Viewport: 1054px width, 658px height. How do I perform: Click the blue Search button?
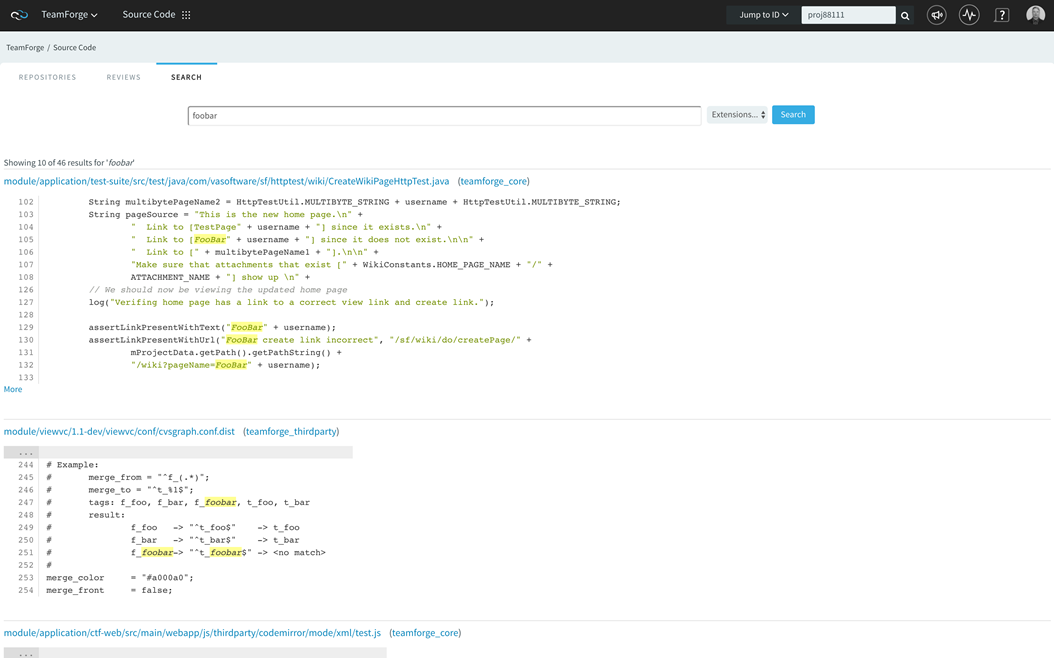[793, 115]
